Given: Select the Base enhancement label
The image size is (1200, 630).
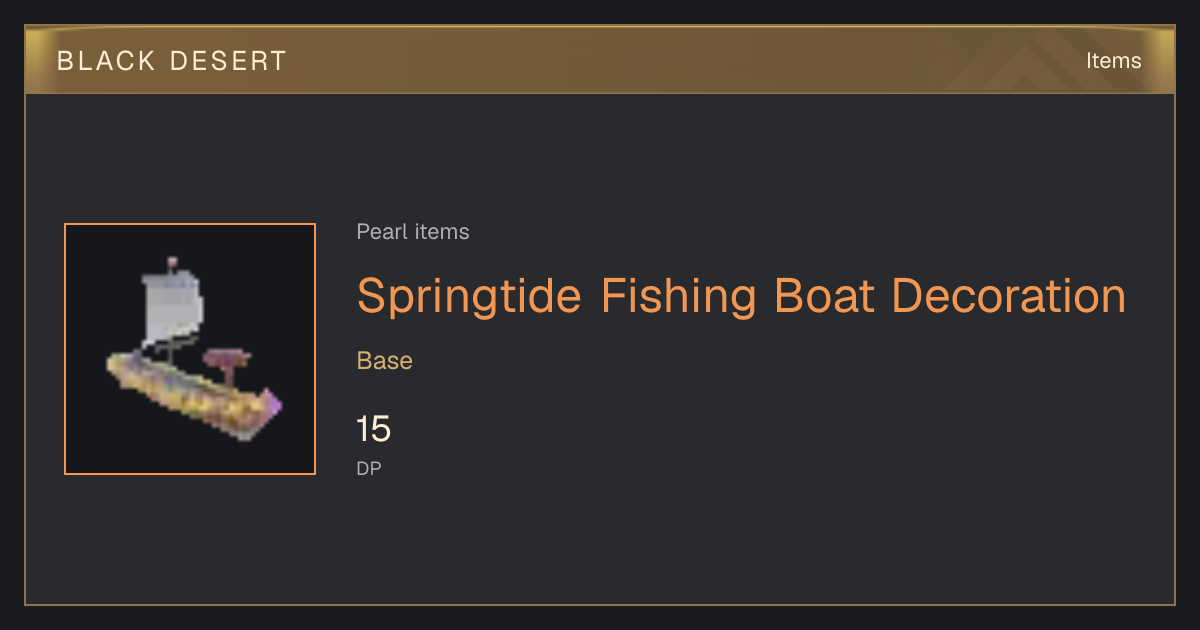Looking at the screenshot, I should tap(385, 361).
